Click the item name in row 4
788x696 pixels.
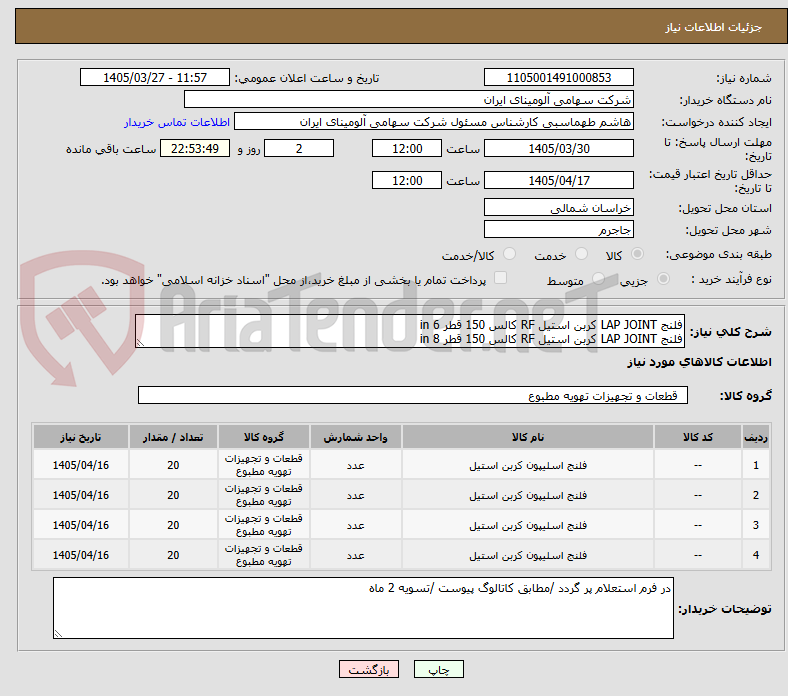click(x=528, y=555)
